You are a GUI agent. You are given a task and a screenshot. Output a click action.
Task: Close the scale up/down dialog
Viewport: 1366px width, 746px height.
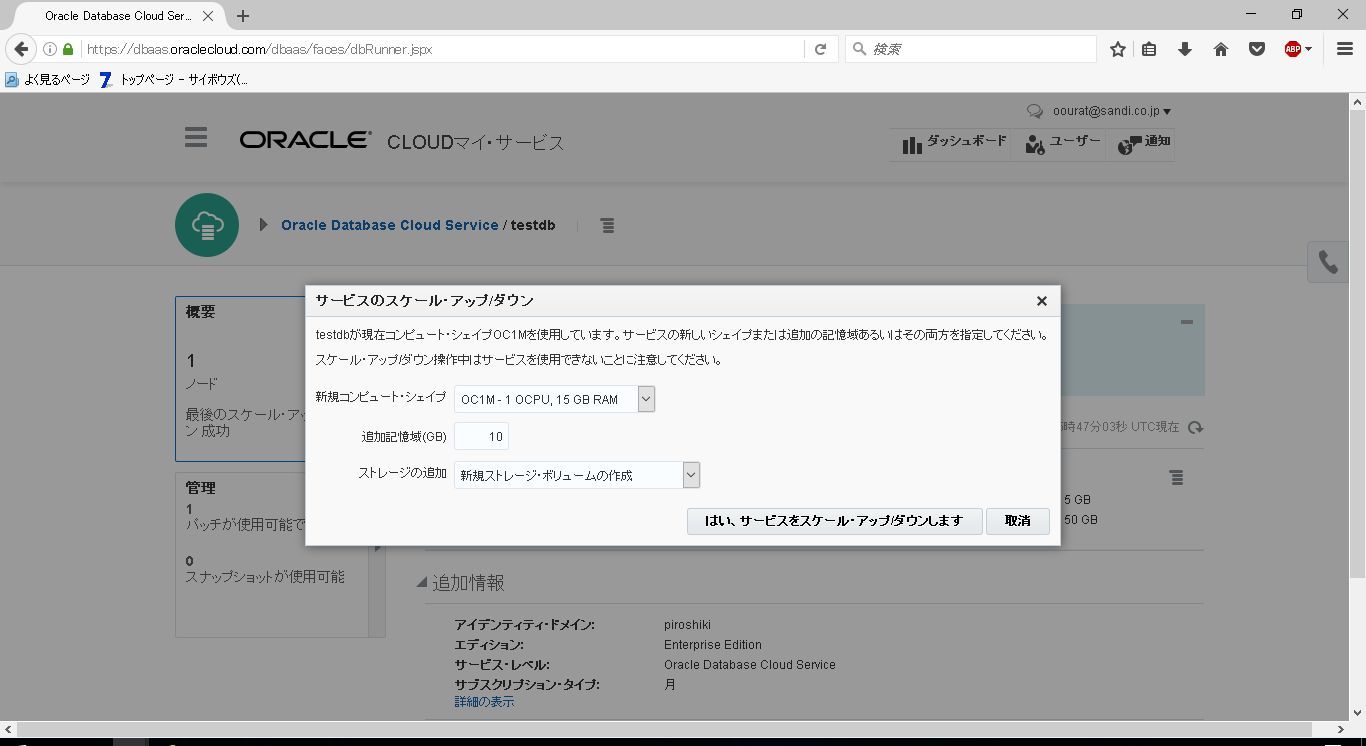click(1041, 301)
